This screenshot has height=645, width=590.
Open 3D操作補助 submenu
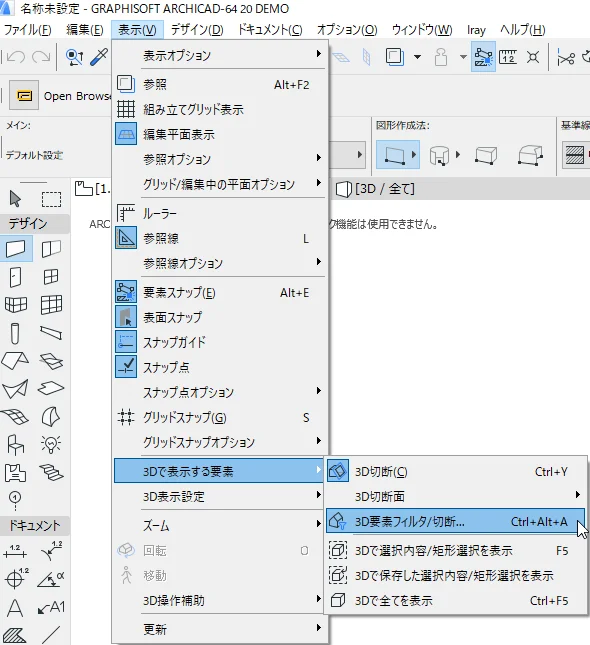pyautogui.click(x=219, y=601)
